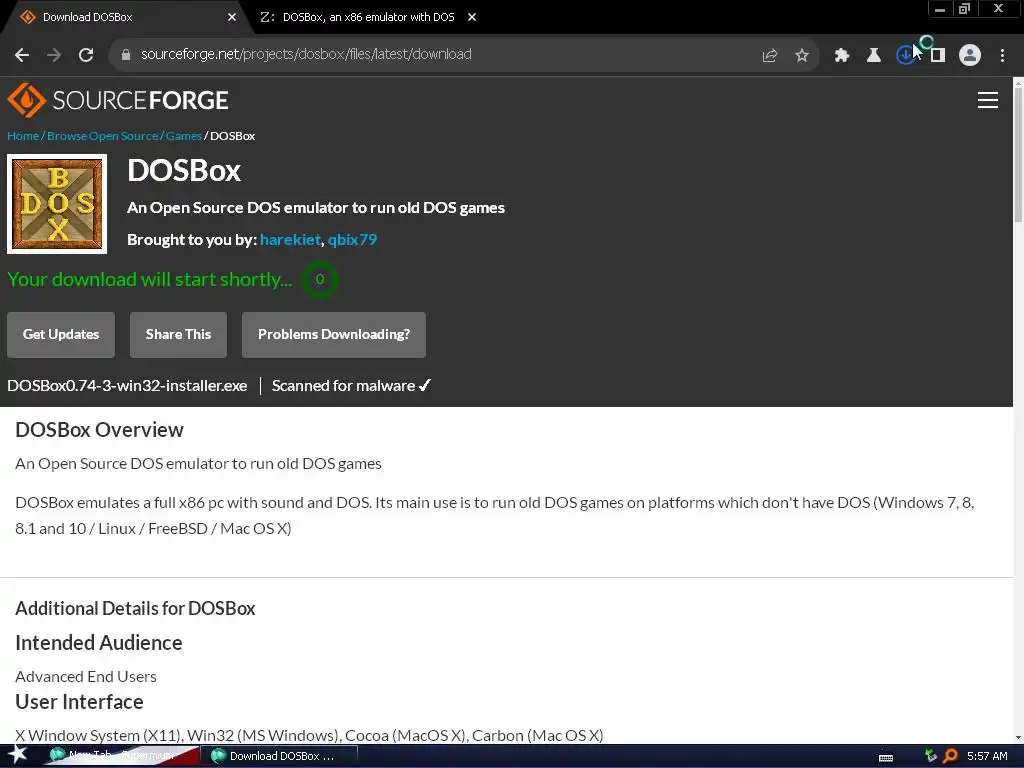This screenshot has height=768, width=1024.
Task: Close the DOSBox x86 emulator tab
Action: pyautogui.click(x=472, y=17)
